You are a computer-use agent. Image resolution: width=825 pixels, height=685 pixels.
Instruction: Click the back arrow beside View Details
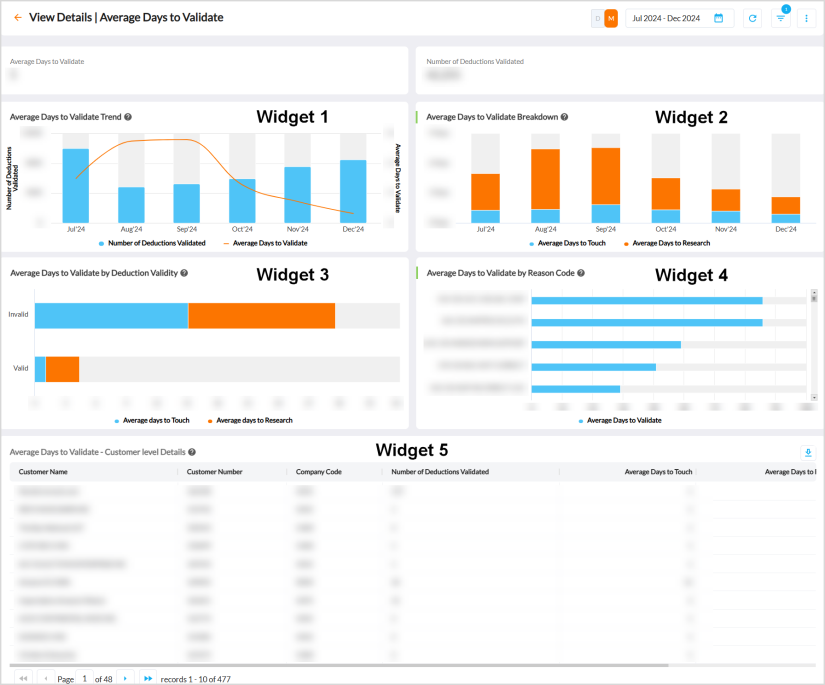click(x=18, y=18)
